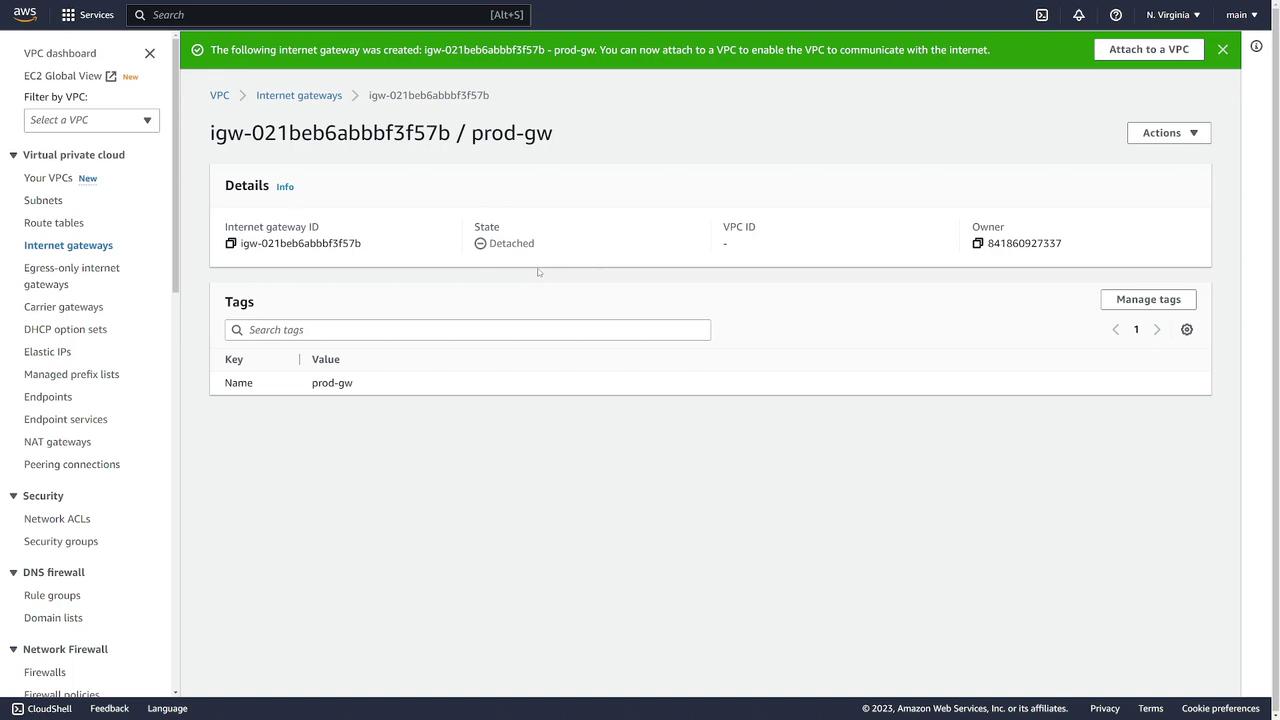Focus the Search tags field
Image resolution: width=1280 pixels, height=720 pixels.
pyautogui.click(x=468, y=330)
